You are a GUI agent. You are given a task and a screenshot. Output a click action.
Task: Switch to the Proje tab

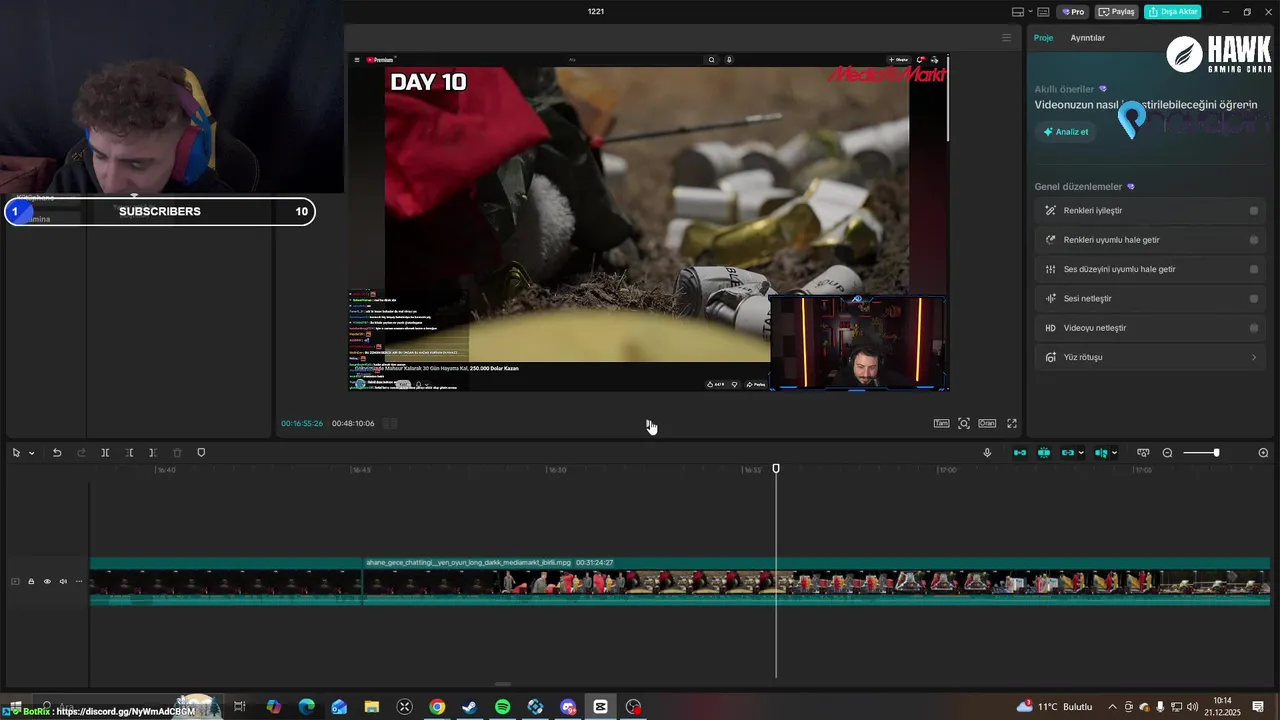point(1043,38)
